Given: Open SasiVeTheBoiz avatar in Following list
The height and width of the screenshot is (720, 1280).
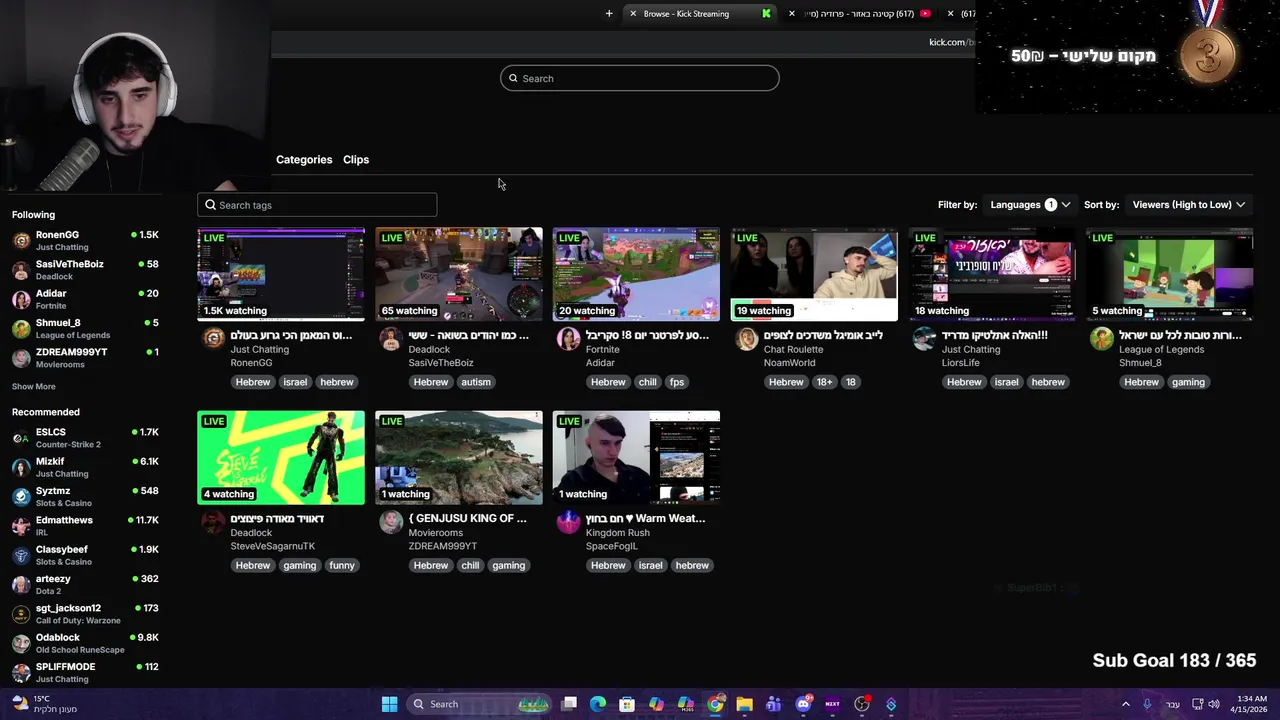Looking at the screenshot, I should pyautogui.click(x=21, y=270).
